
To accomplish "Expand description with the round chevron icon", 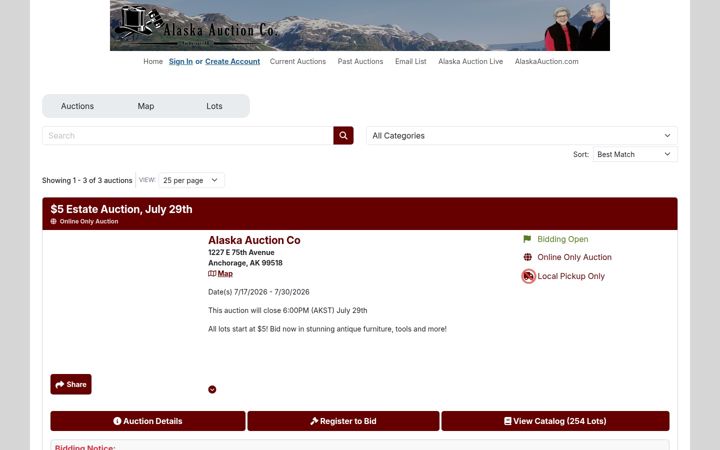I will [x=212, y=389].
